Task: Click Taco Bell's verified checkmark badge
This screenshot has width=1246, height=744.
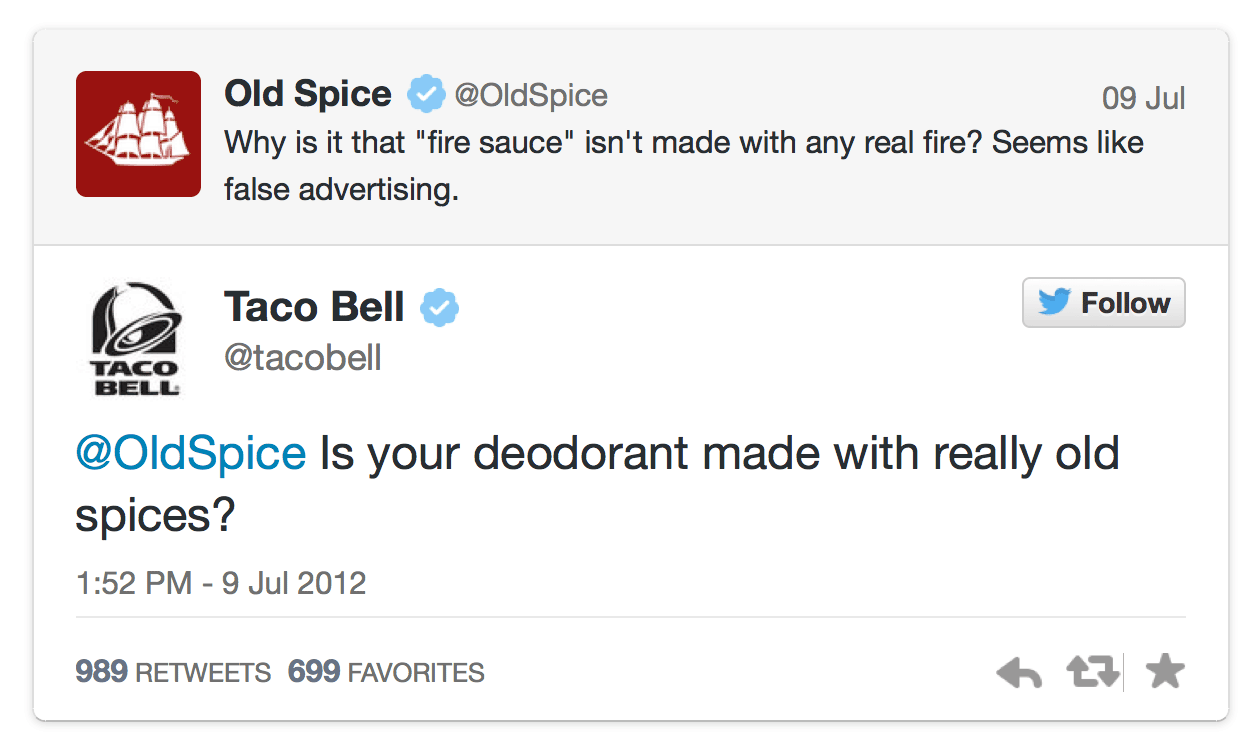Action: [x=439, y=307]
